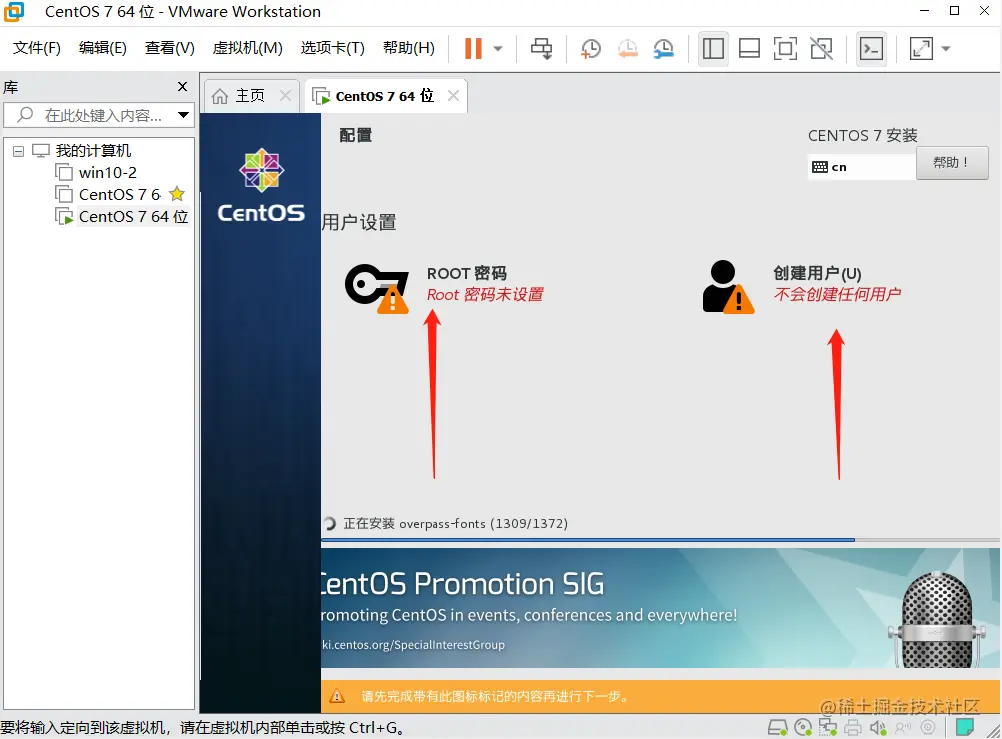The image size is (1002, 739).
Task: Click the printer device icon in status bar
Action: 853,728
